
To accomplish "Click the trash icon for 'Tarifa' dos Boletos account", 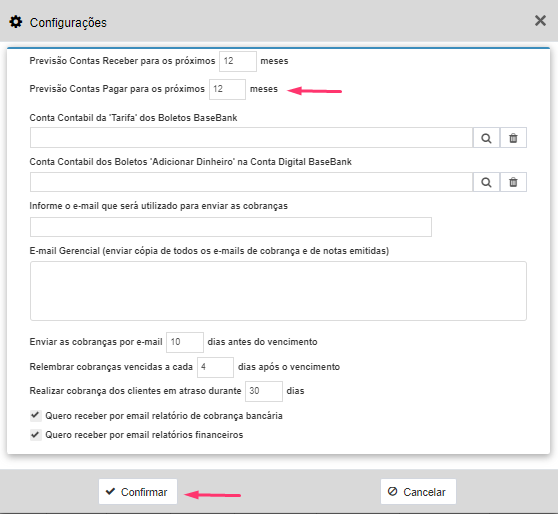I will [513, 138].
